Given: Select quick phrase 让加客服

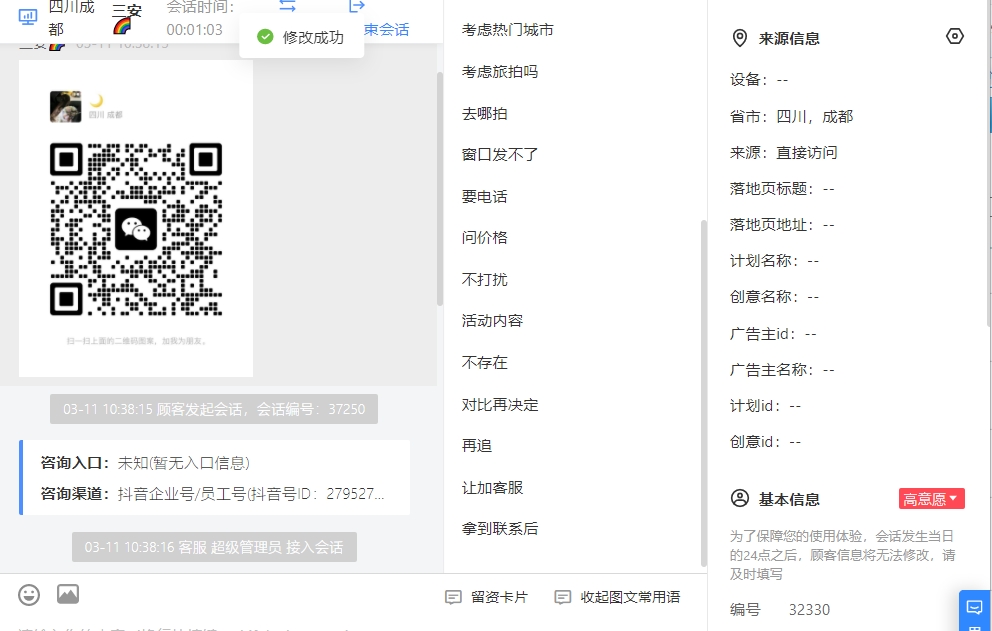Looking at the screenshot, I should [492, 487].
